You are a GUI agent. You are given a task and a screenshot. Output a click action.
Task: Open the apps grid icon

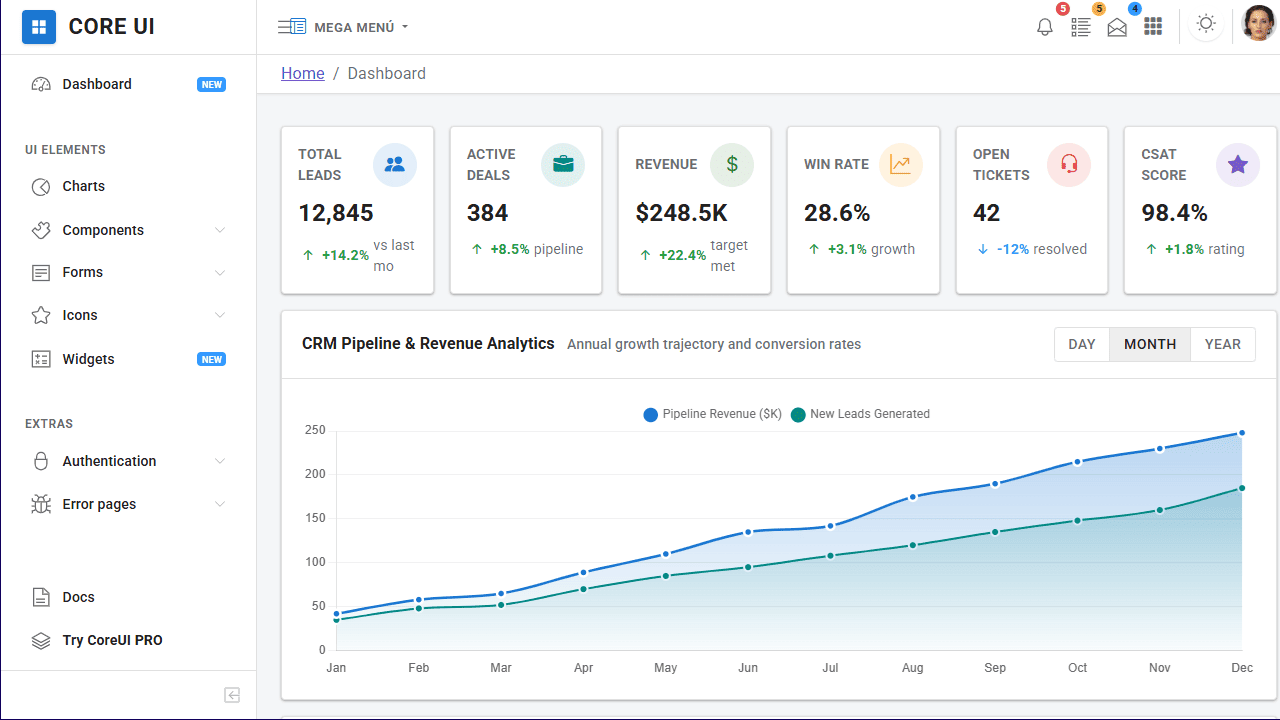(x=1153, y=27)
